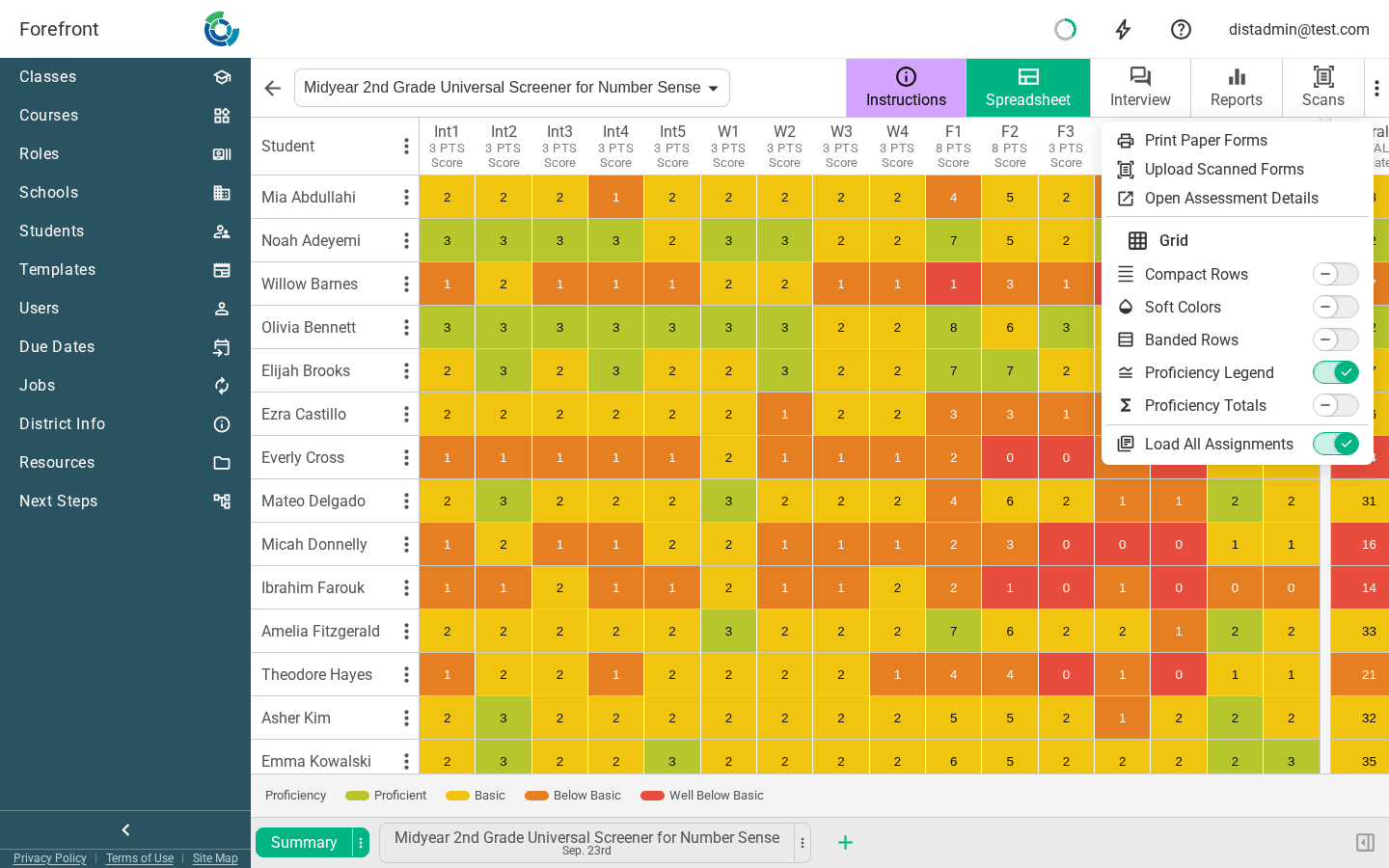Choose Upload Scanned Forms
Screen dimensions: 1389x868
[x=1237, y=169]
